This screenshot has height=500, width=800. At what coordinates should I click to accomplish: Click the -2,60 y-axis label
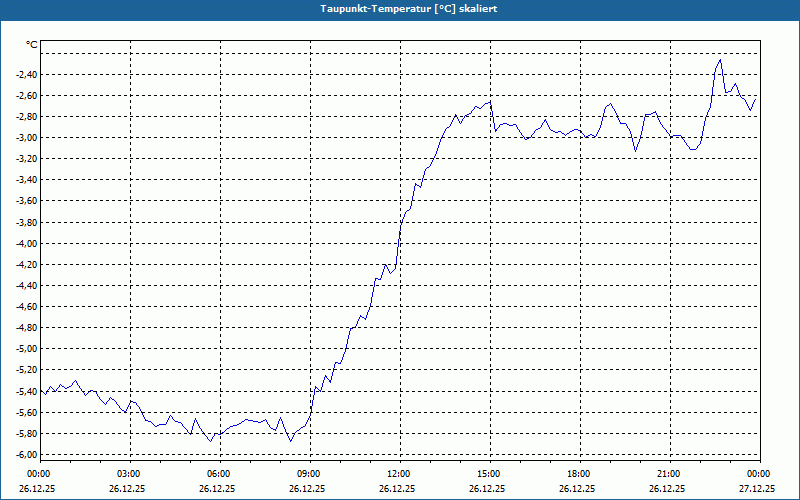click(x=26, y=95)
